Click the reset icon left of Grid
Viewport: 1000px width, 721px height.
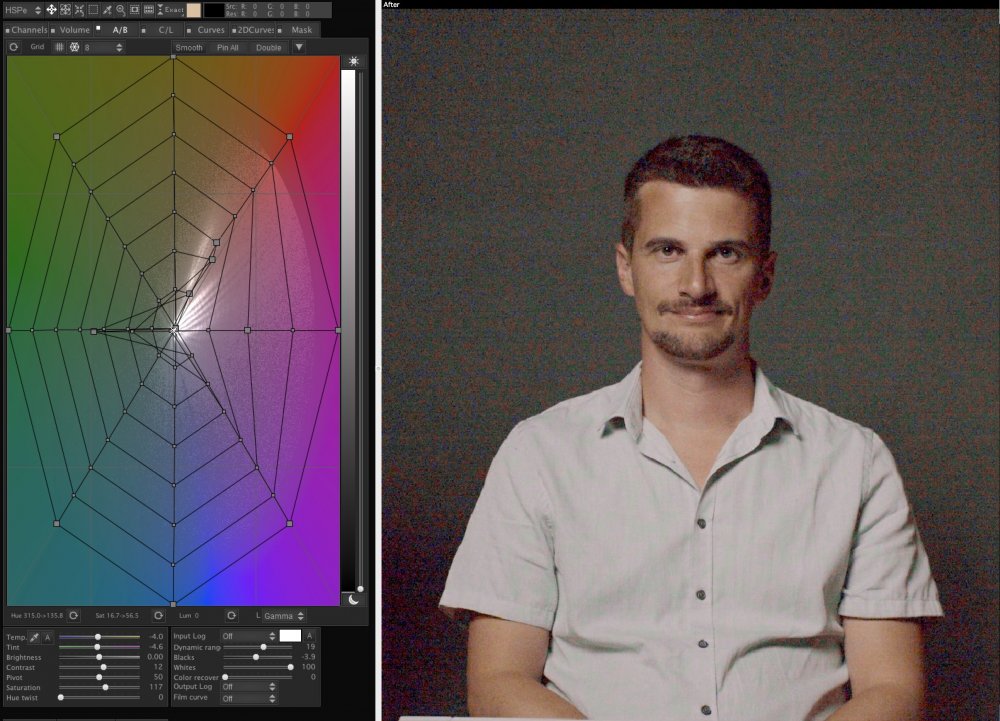click(x=14, y=47)
